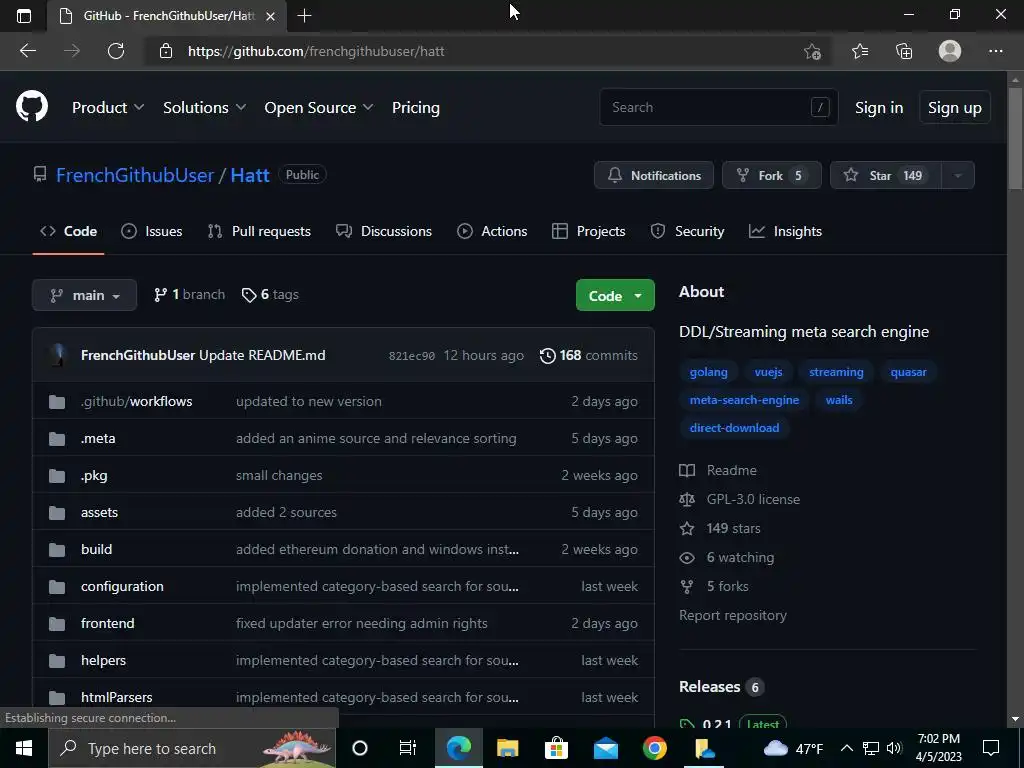
Task: Click the meta-search-engine topic tag
Action: click(744, 400)
